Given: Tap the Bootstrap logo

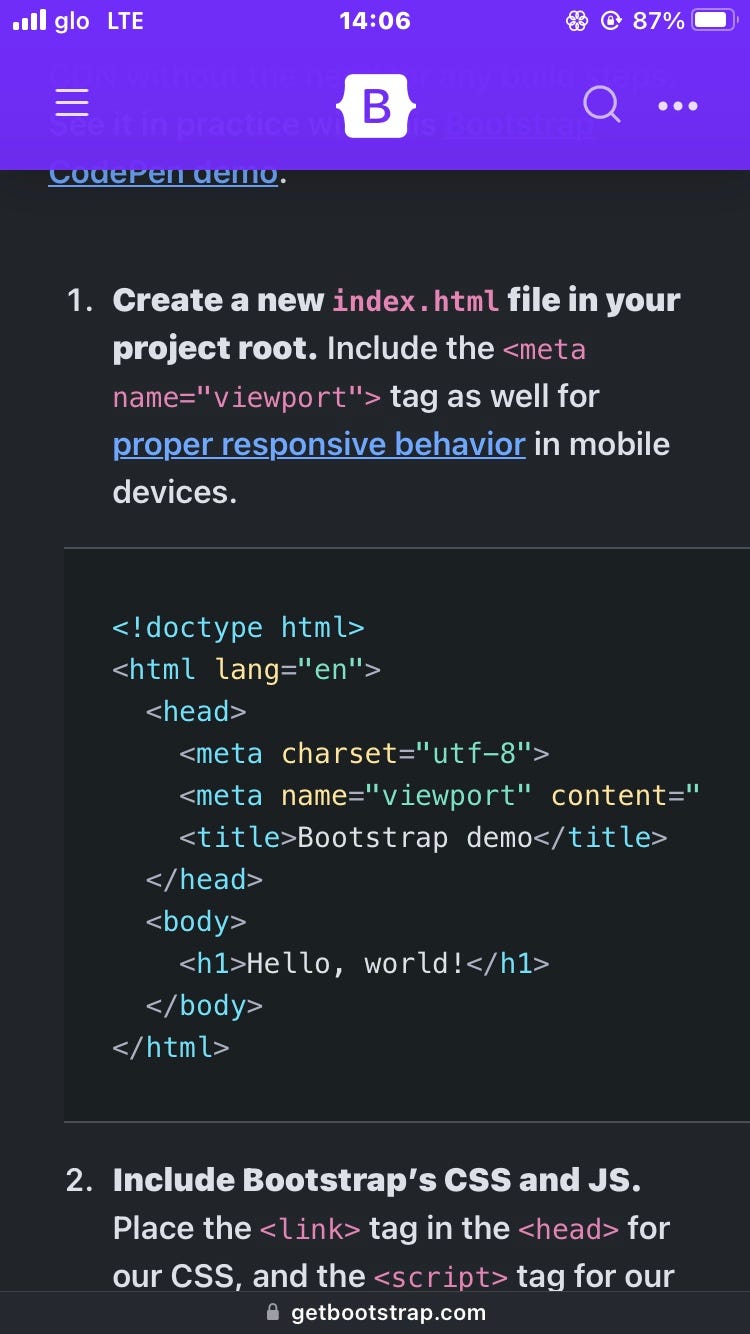Looking at the screenshot, I should coord(375,105).
